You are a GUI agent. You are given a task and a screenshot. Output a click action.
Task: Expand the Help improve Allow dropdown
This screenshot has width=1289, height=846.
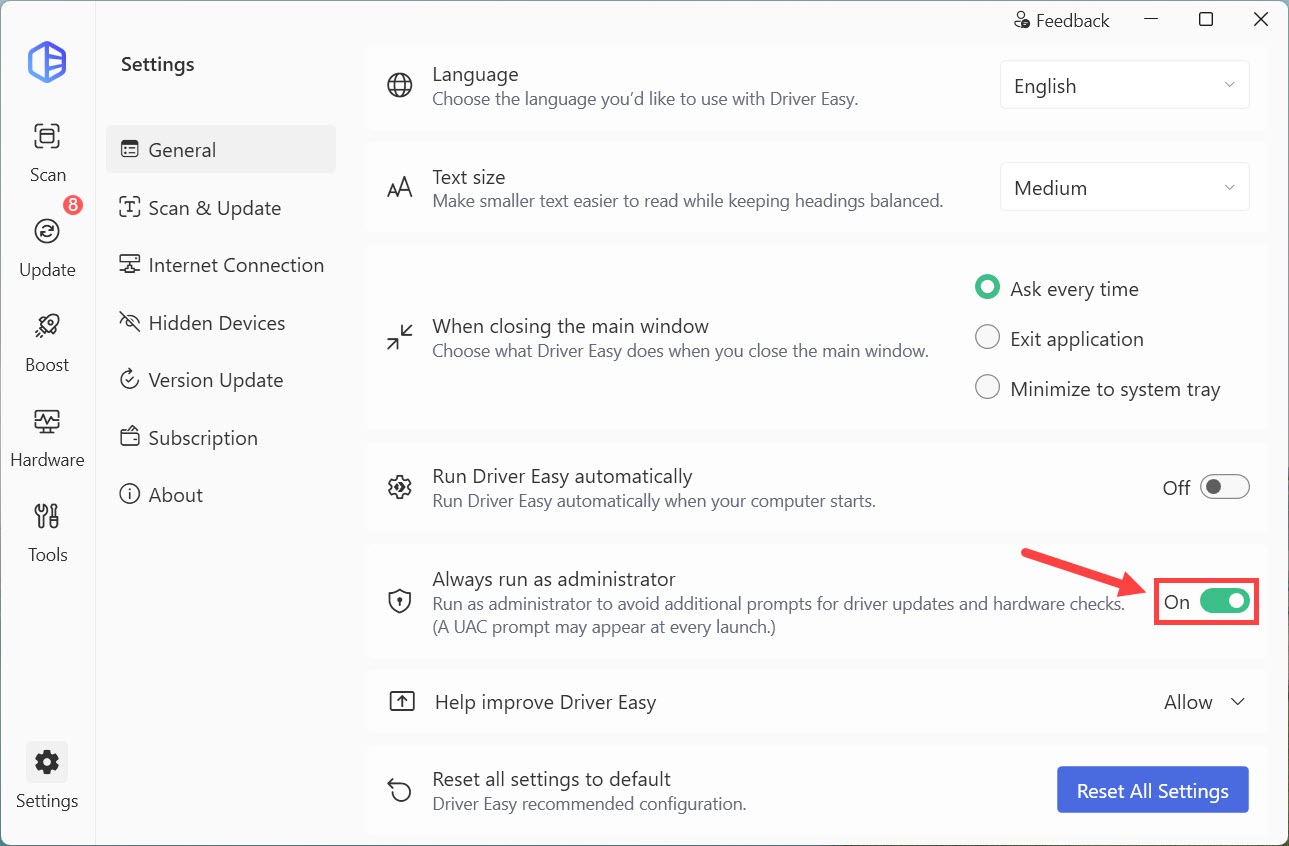pyautogui.click(x=1205, y=702)
